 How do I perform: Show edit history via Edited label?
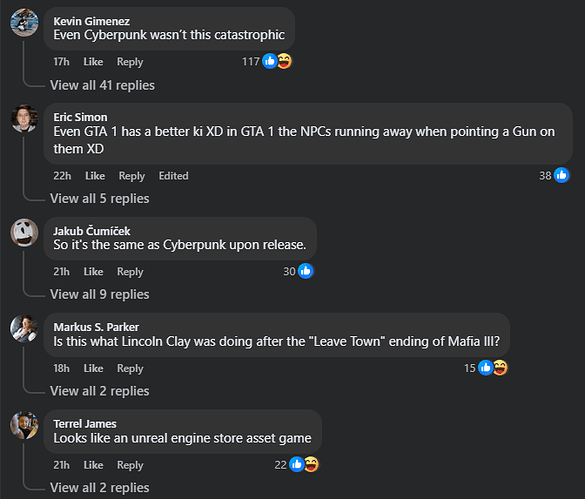tap(173, 176)
